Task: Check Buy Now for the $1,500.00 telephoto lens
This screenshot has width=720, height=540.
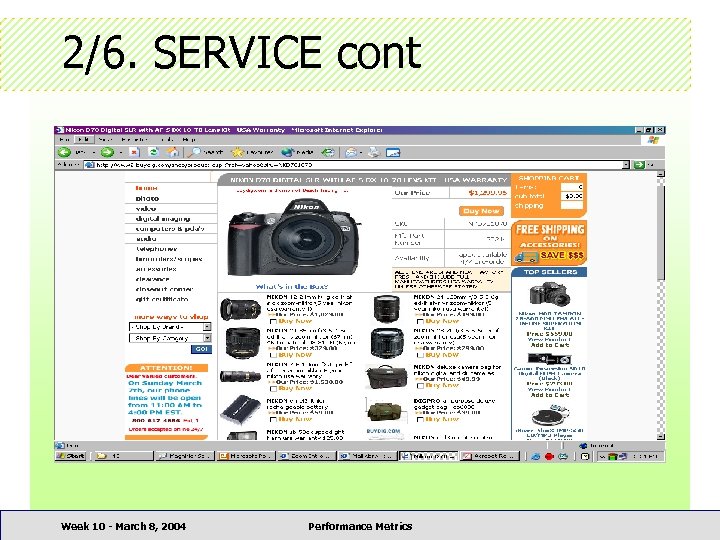Action: (x=273, y=388)
